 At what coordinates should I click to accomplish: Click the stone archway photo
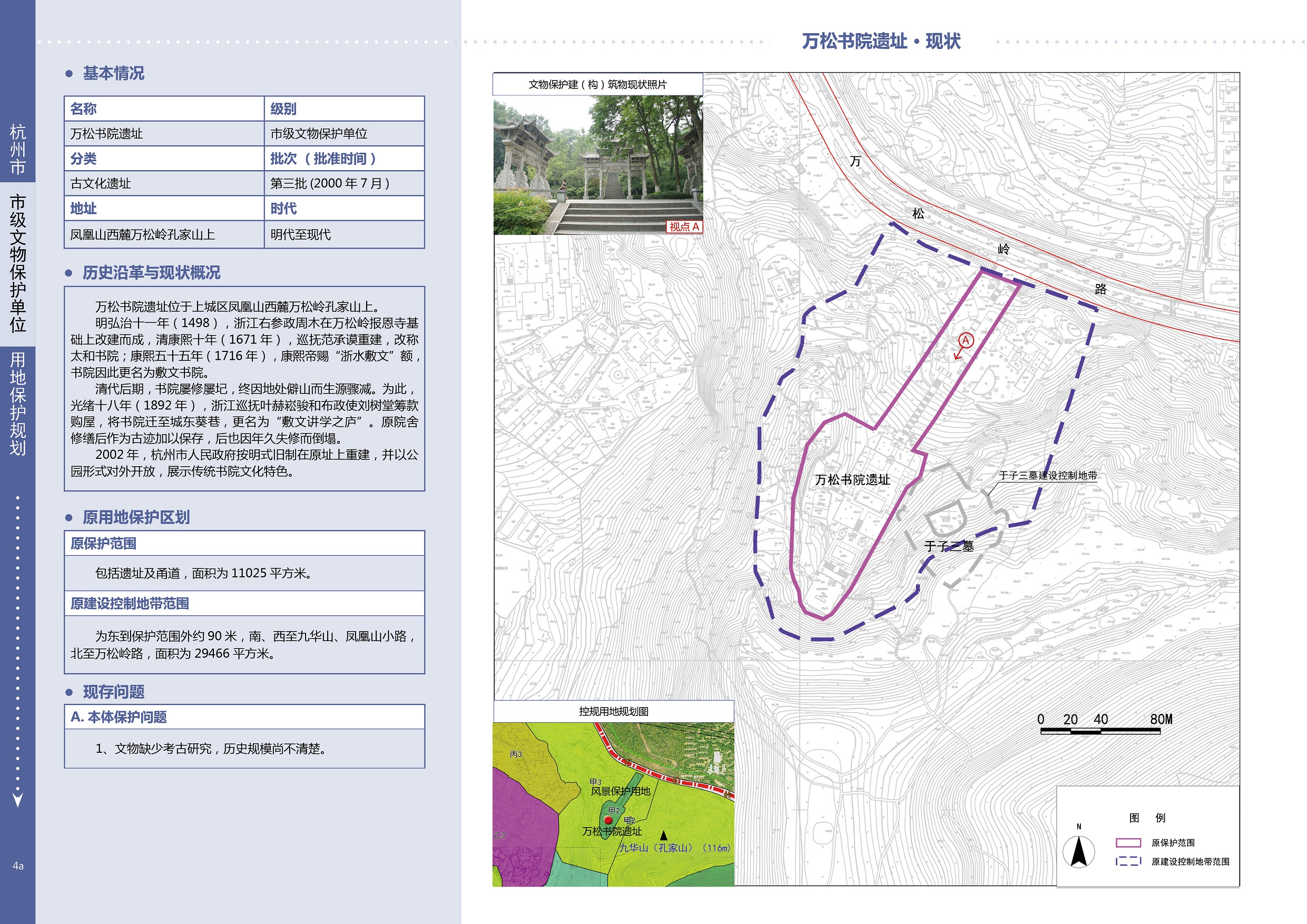coord(598,165)
